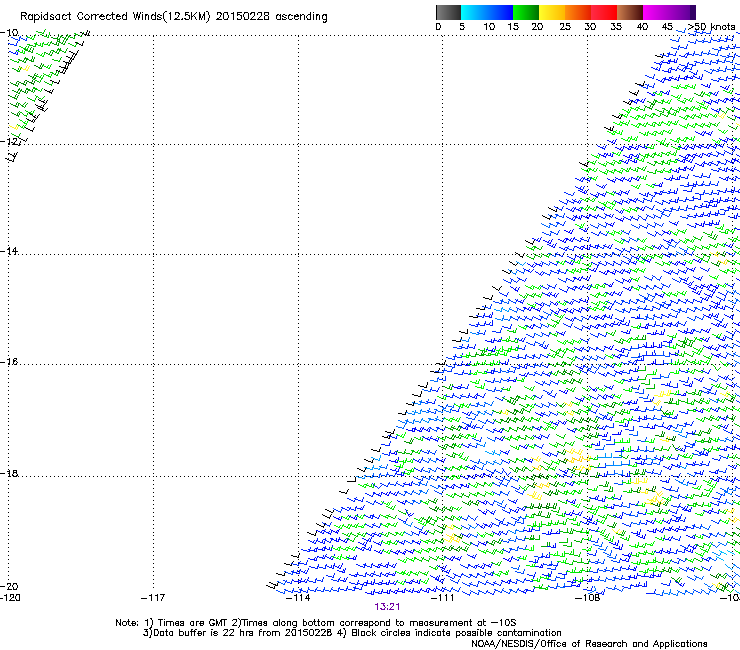The image size is (740, 650).
Task: Click the '-120' longitude axis label
Action: pyautogui.click(x=10, y=598)
